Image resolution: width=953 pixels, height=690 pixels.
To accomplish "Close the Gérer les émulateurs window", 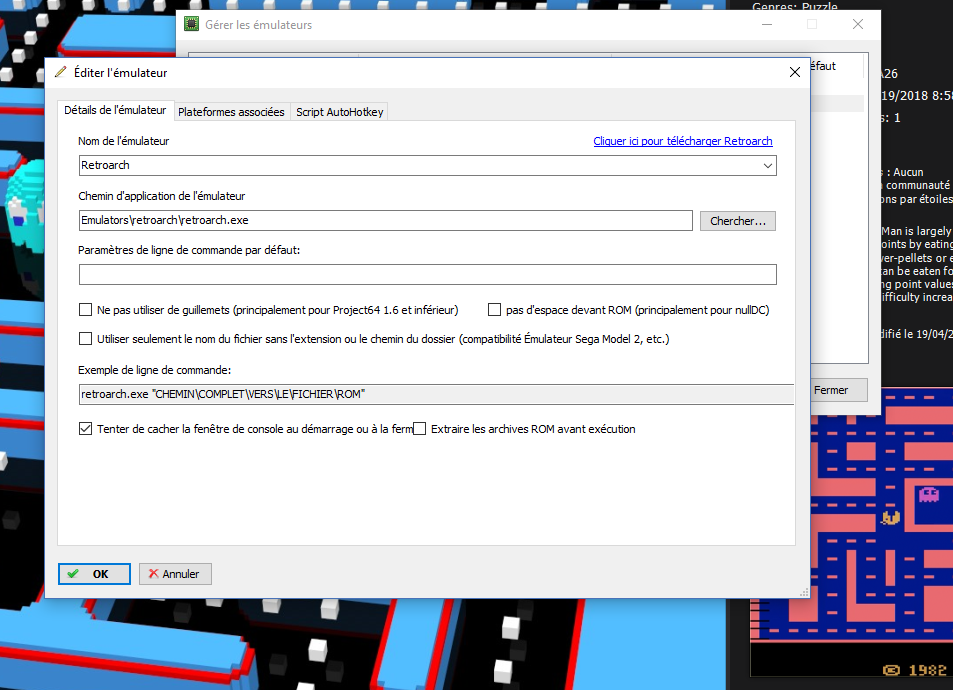I will point(858,24).
